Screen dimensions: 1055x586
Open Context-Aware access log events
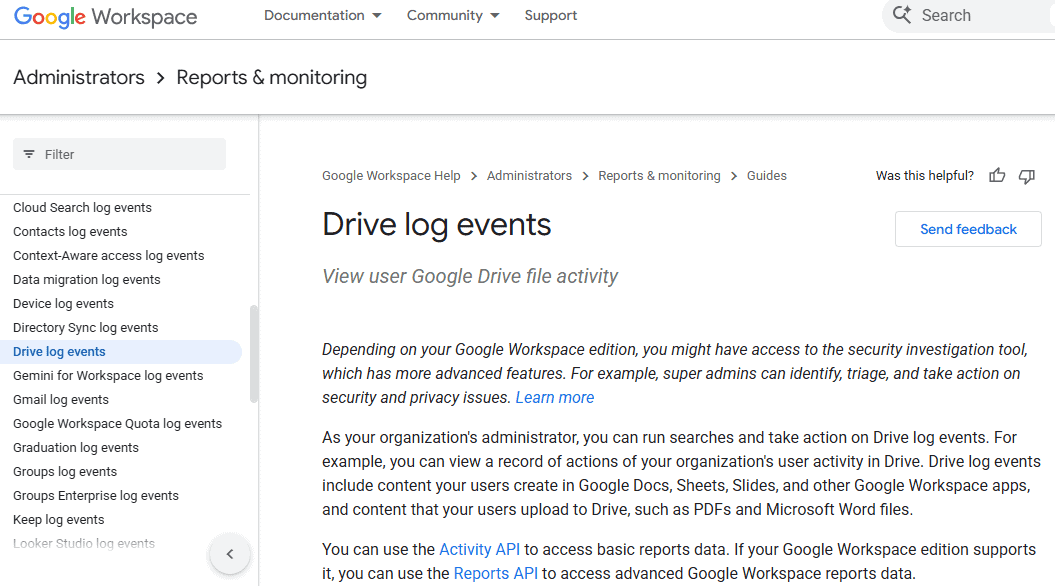108,256
